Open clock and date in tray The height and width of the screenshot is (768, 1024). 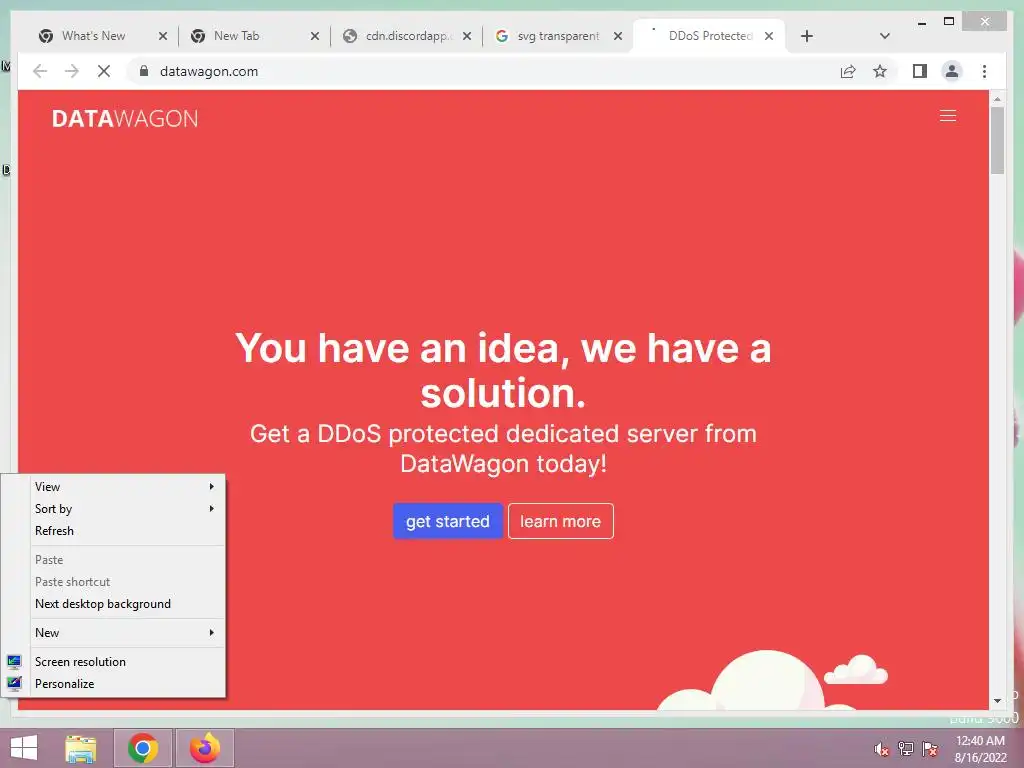(x=980, y=749)
